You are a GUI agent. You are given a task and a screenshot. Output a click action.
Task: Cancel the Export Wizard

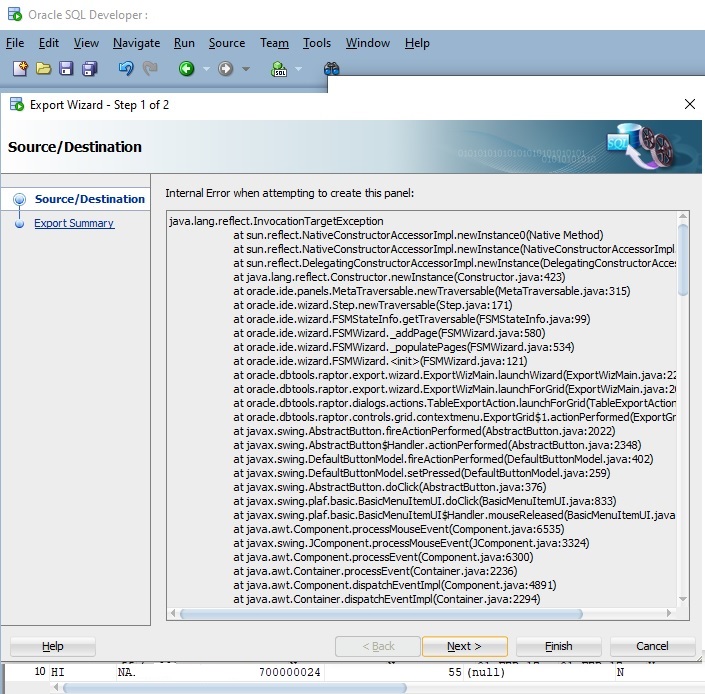tap(652, 646)
